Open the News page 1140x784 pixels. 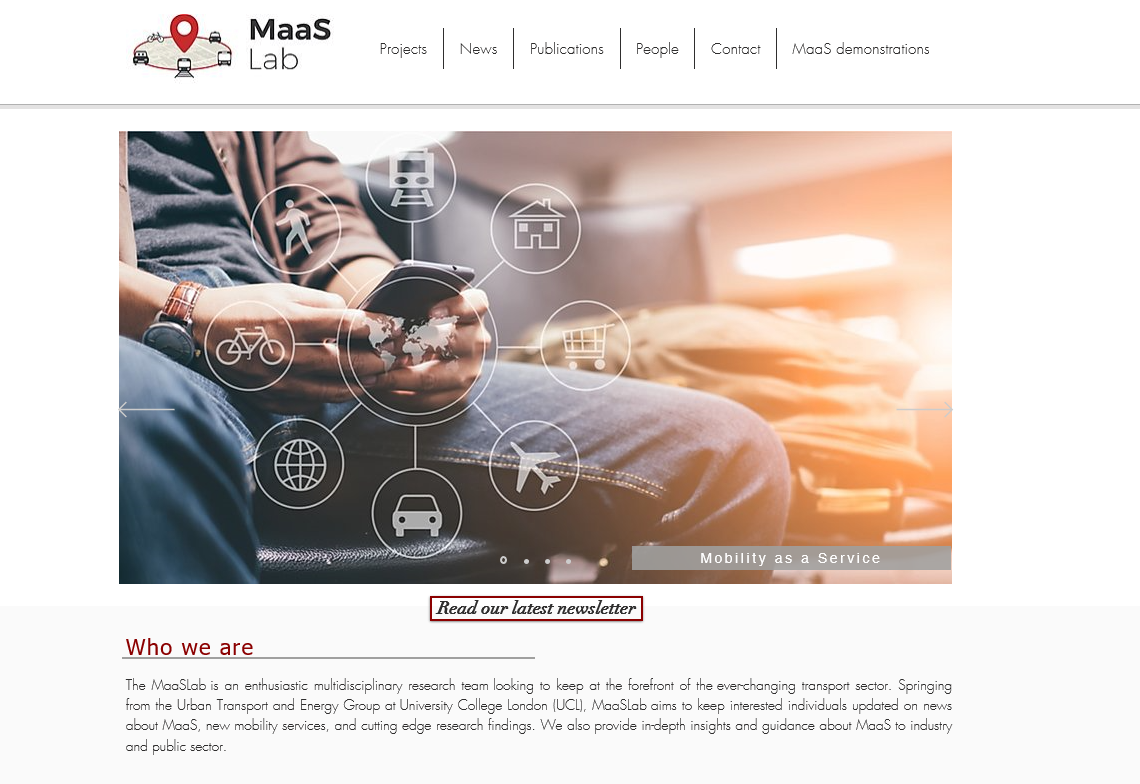click(x=478, y=49)
